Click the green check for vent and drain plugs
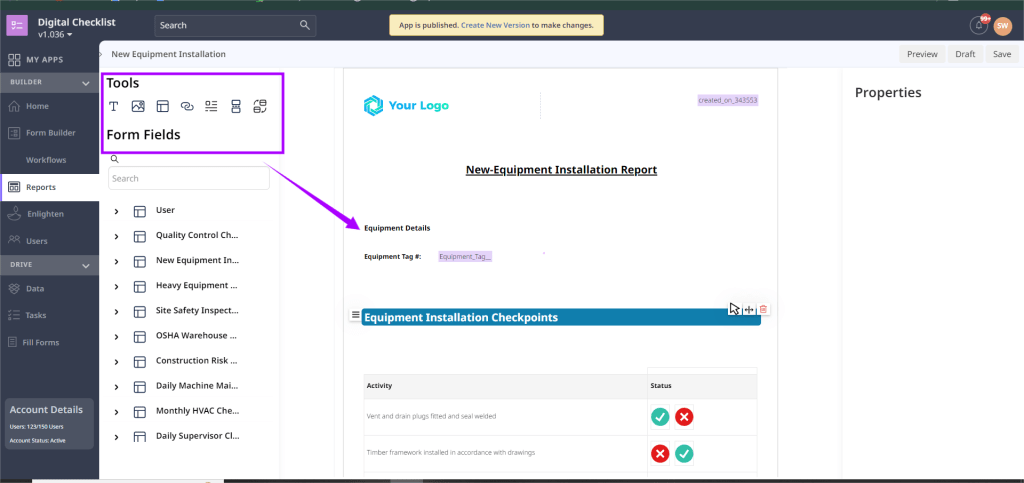Image resolution: width=1024 pixels, height=483 pixels. pyautogui.click(x=660, y=416)
